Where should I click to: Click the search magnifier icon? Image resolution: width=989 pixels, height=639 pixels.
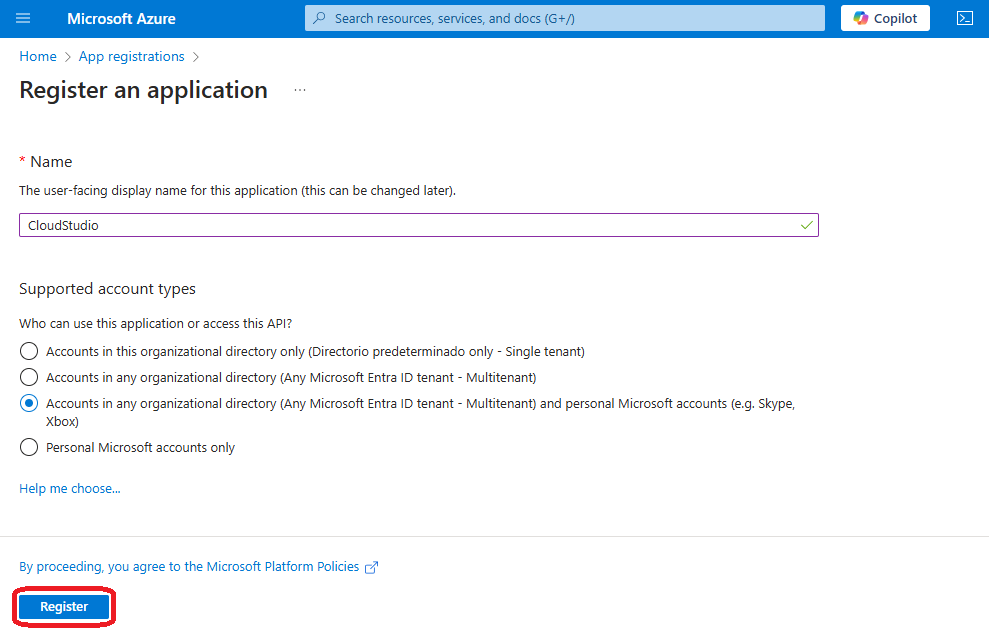pyautogui.click(x=319, y=18)
